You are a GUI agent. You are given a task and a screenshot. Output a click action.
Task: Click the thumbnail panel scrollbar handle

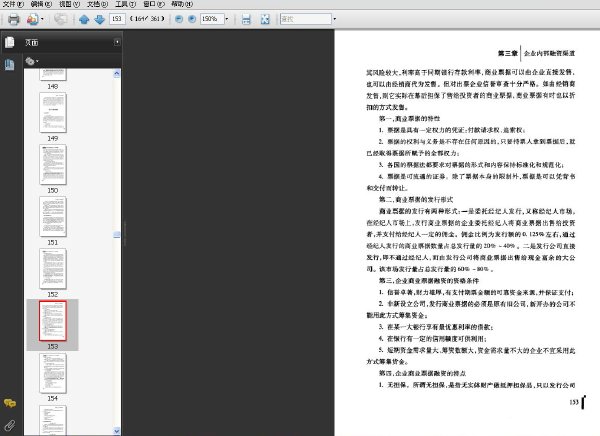pos(117,234)
